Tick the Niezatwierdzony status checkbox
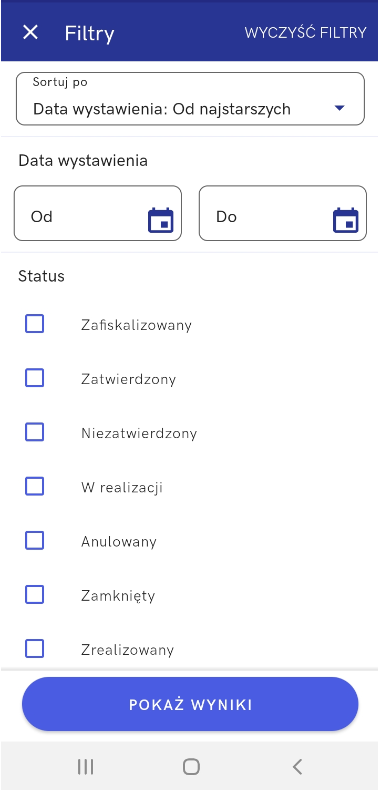Image resolution: width=378 pixels, height=790 pixels. [34, 432]
